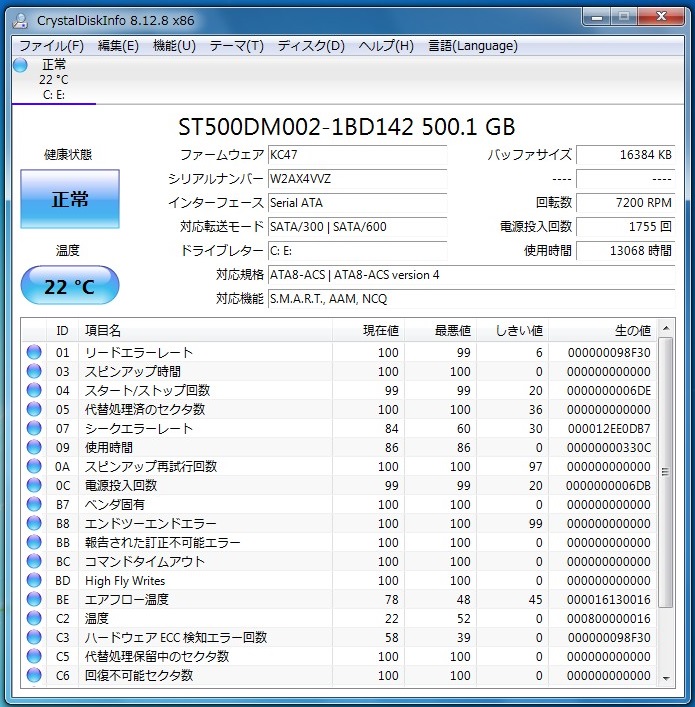Click status icon for C3 ハードウェア ECC

[x=34, y=637]
